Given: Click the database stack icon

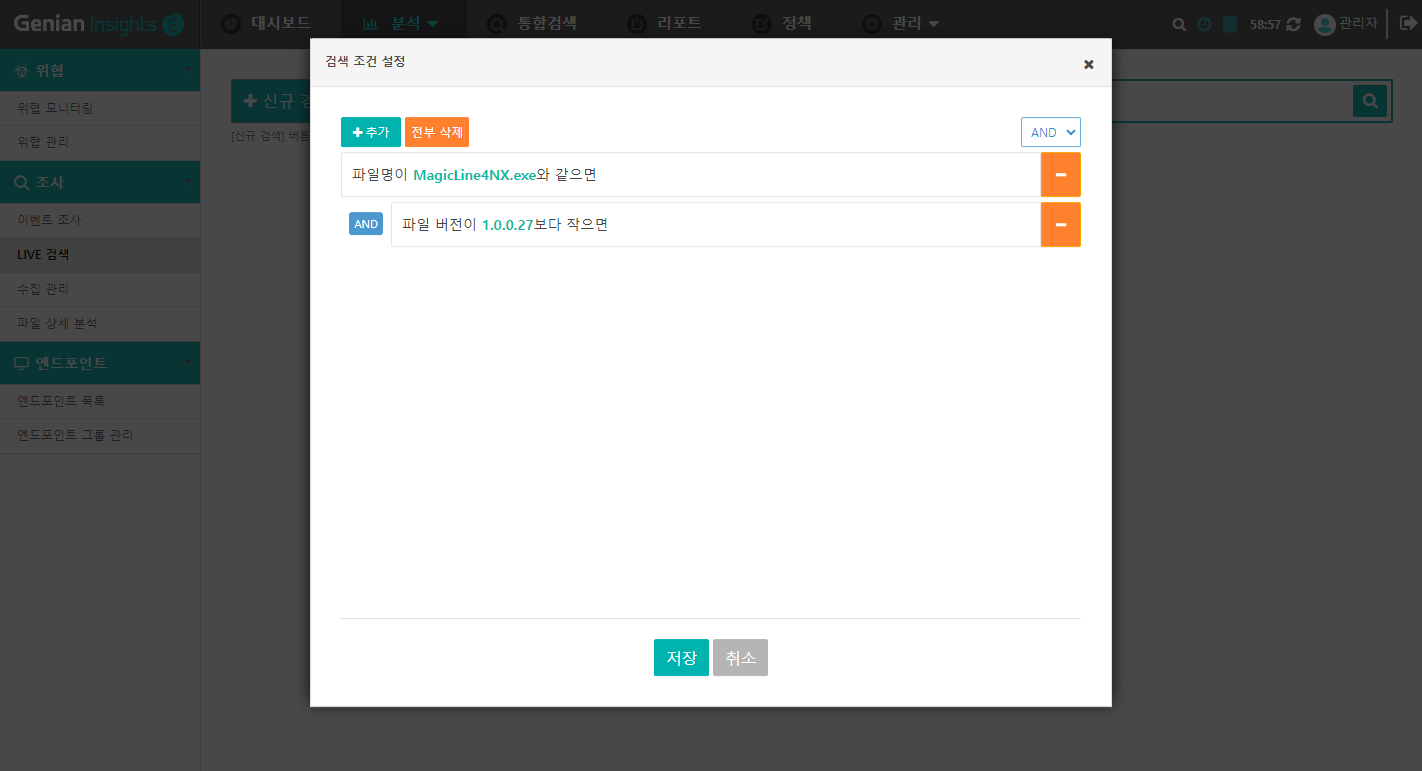Looking at the screenshot, I should point(1230,24).
